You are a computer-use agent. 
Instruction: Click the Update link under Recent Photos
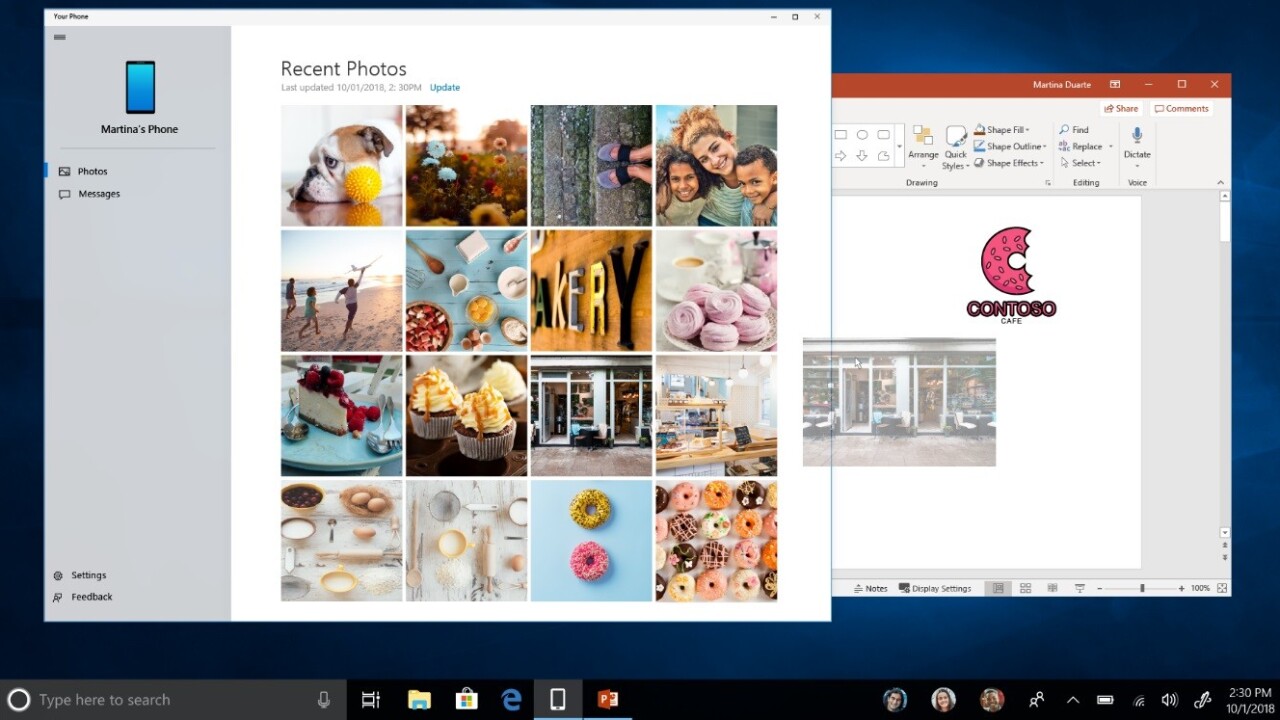[445, 88]
